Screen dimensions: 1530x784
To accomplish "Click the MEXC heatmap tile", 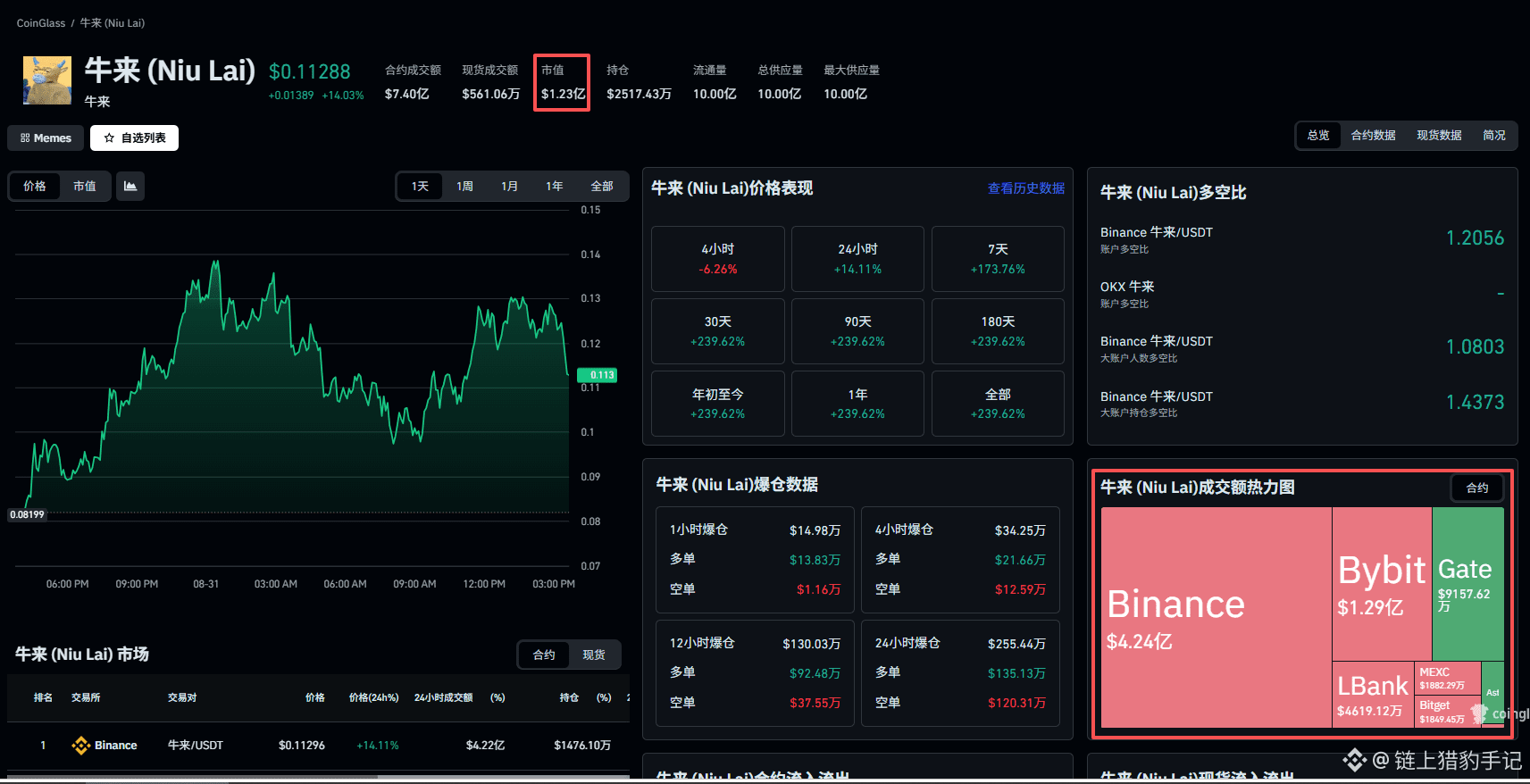I will tap(1448, 678).
